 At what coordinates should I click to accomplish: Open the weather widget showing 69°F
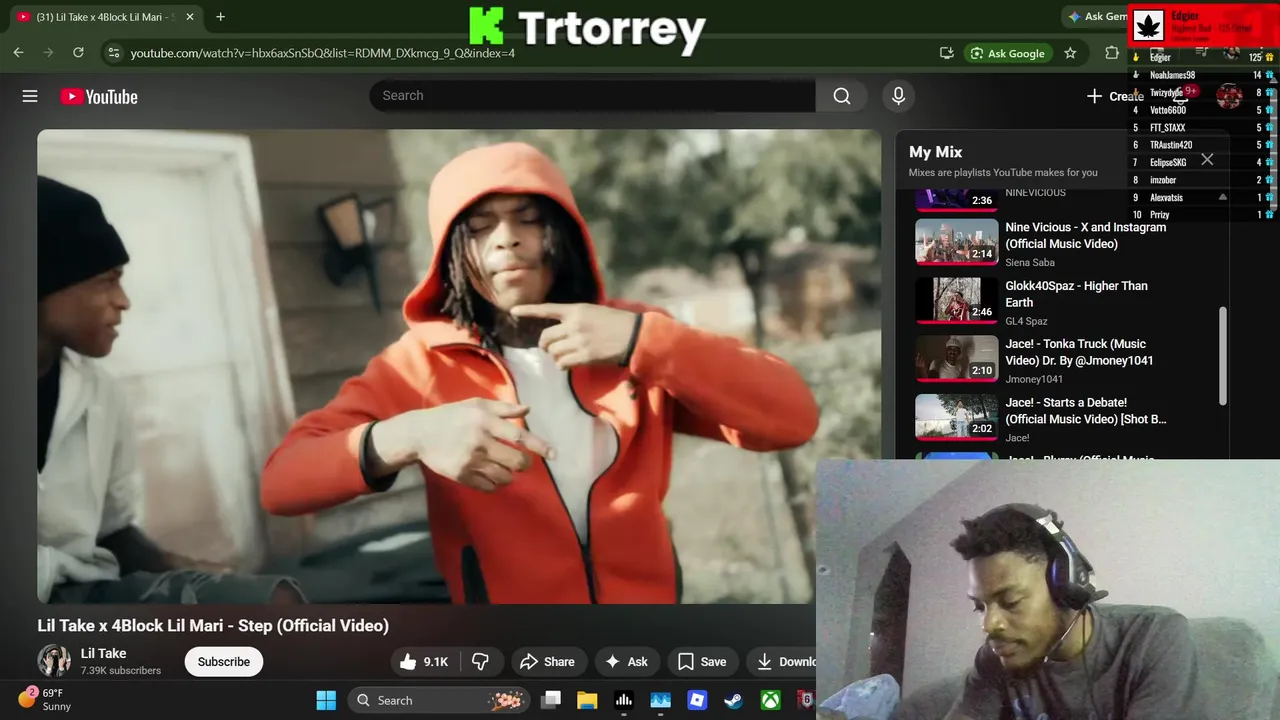(46, 699)
